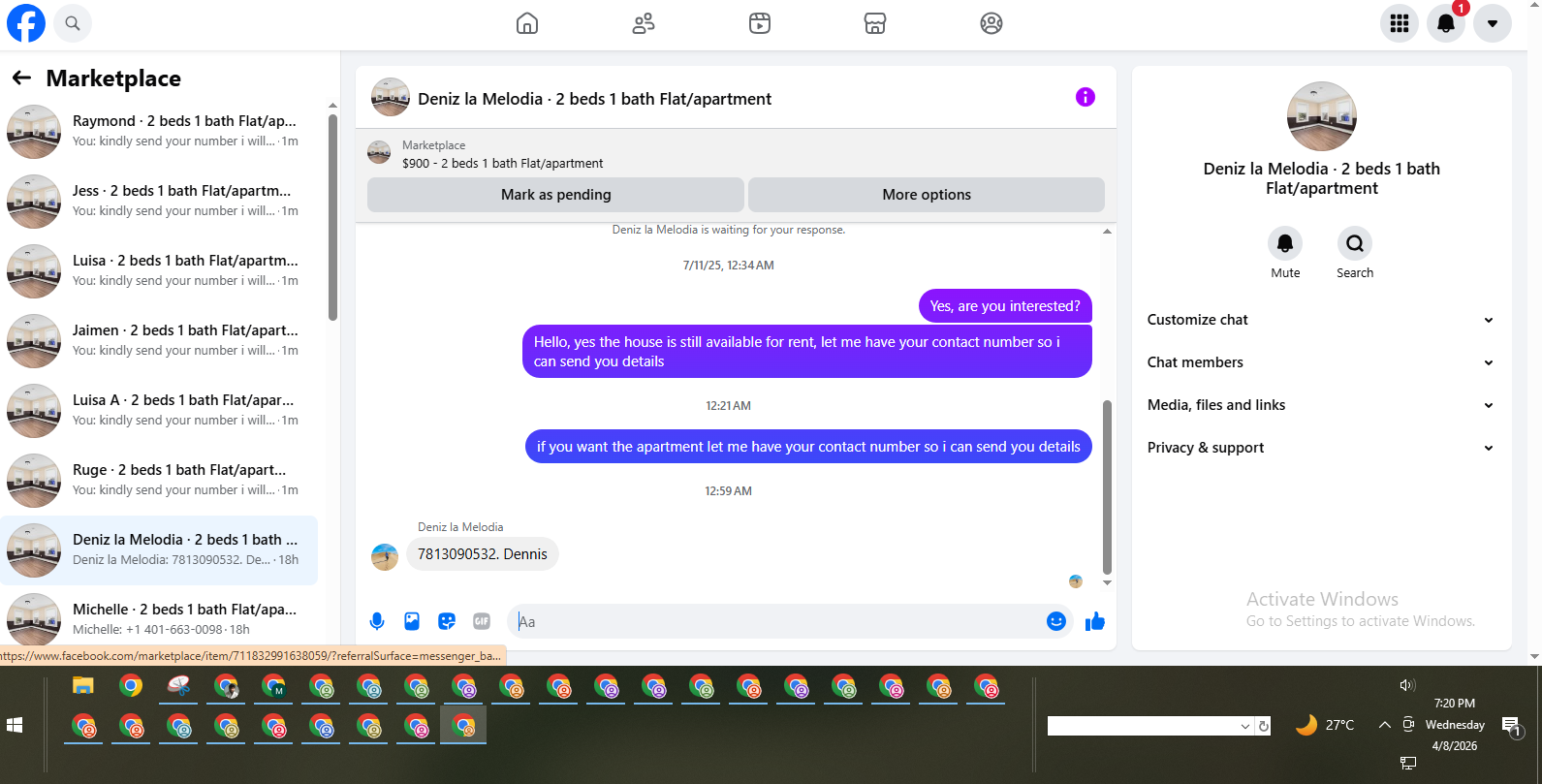Click 'Yes, are you interested?' message

pyautogui.click(x=1005, y=306)
